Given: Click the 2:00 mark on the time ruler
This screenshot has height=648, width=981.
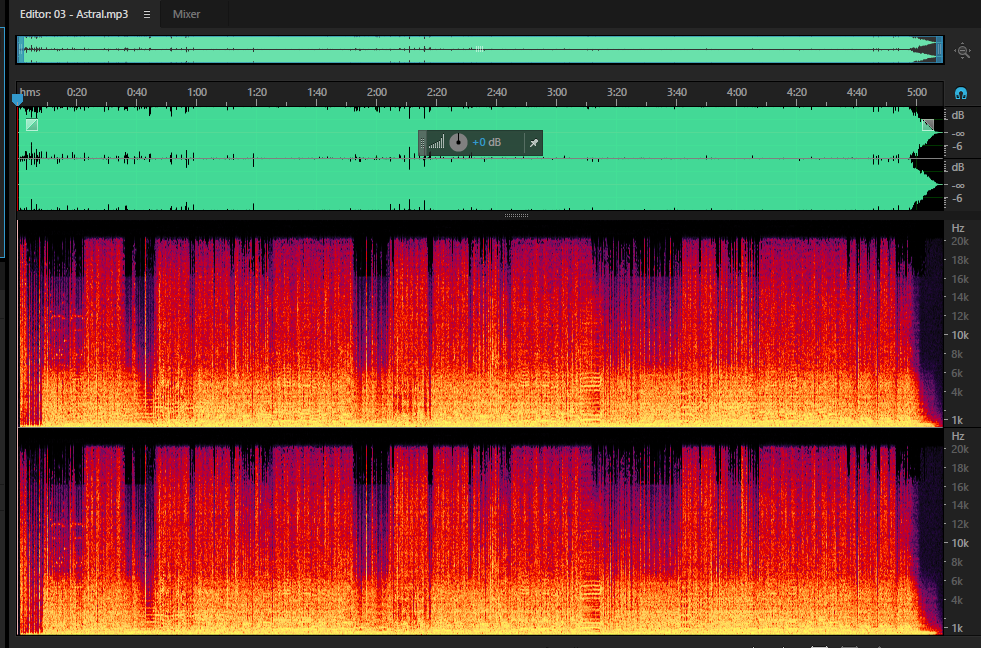Looking at the screenshot, I should 377,92.
